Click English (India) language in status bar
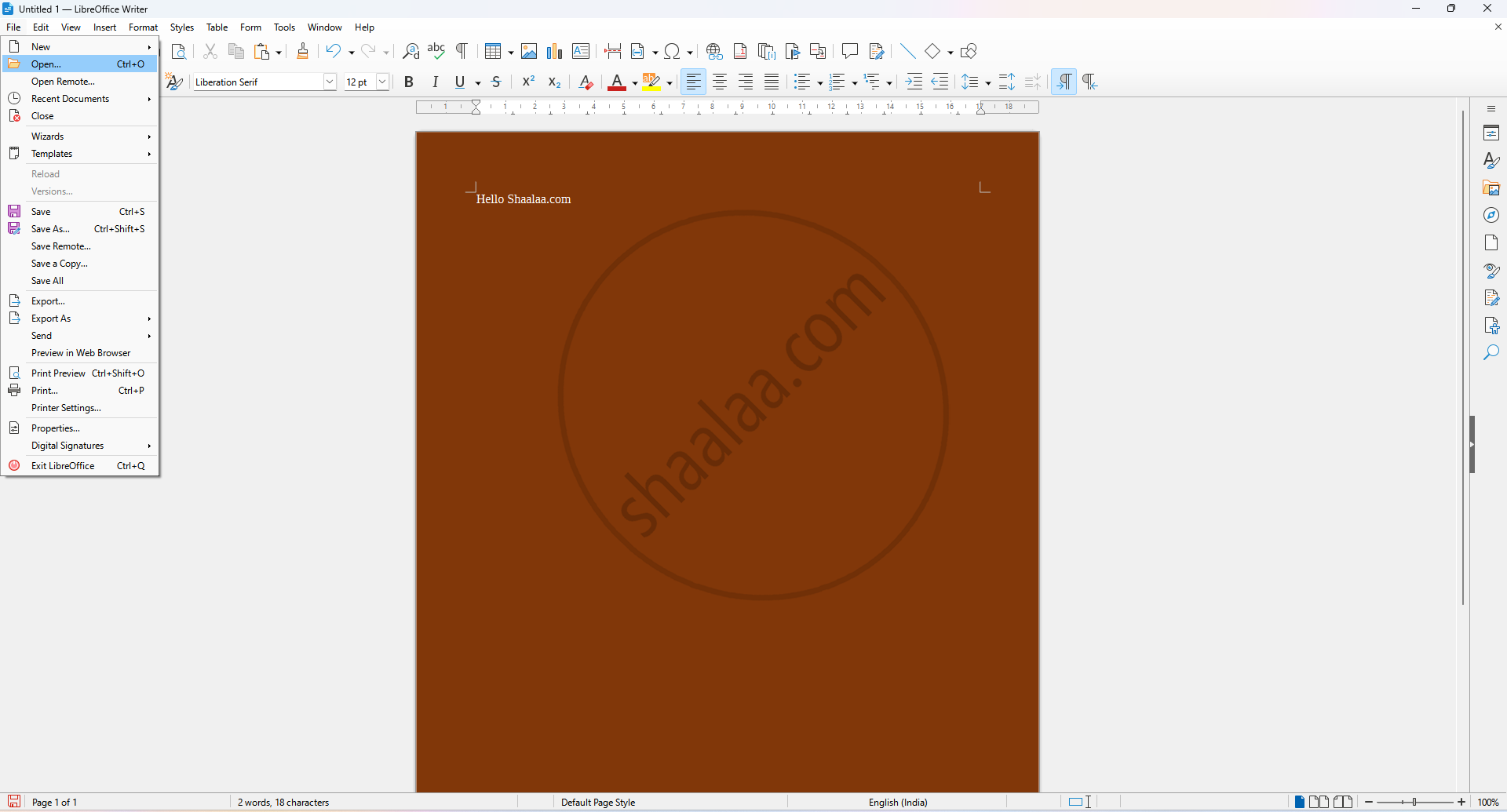The width and height of the screenshot is (1507, 812). pyautogui.click(x=898, y=803)
